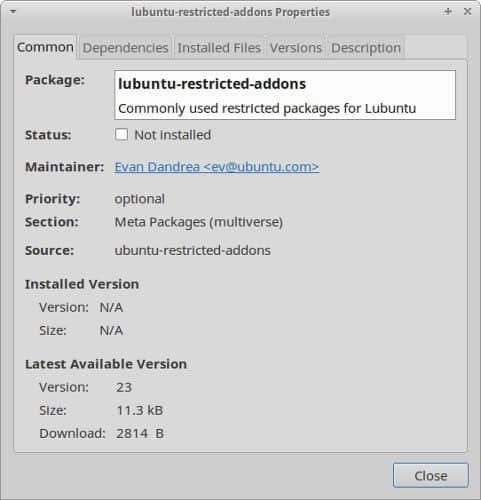Select the Commonly used restricted packages summary text

pos(267,108)
